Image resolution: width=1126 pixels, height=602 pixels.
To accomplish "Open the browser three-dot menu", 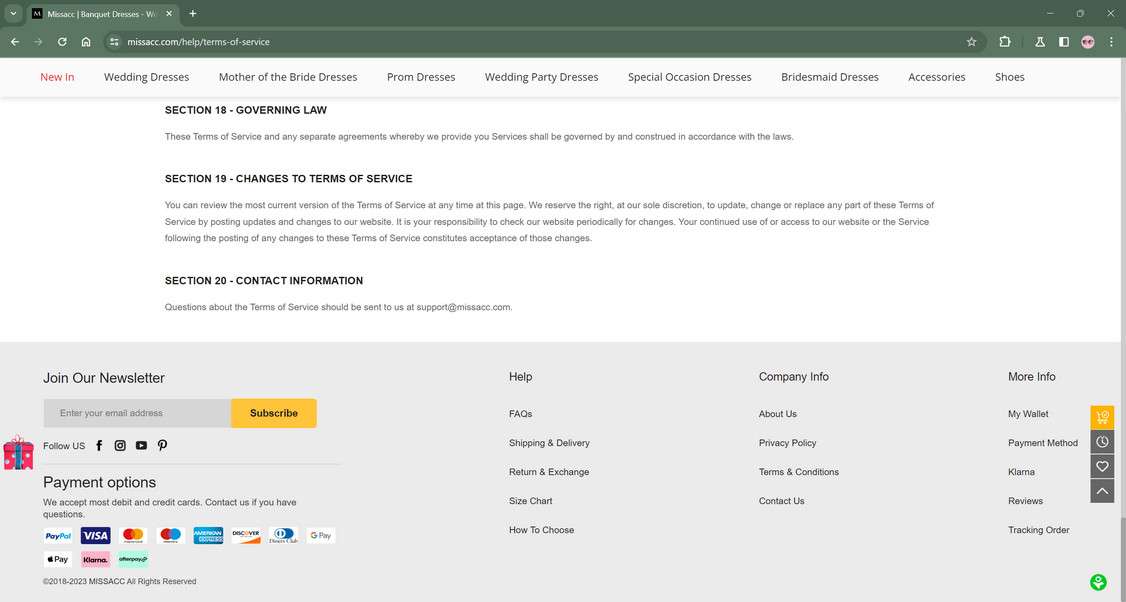I will point(1111,42).
